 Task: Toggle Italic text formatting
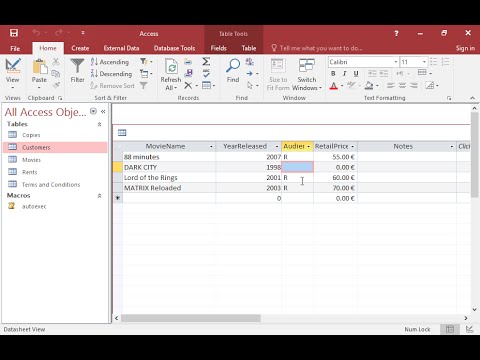pyautogui.click(x=344, y=74)
